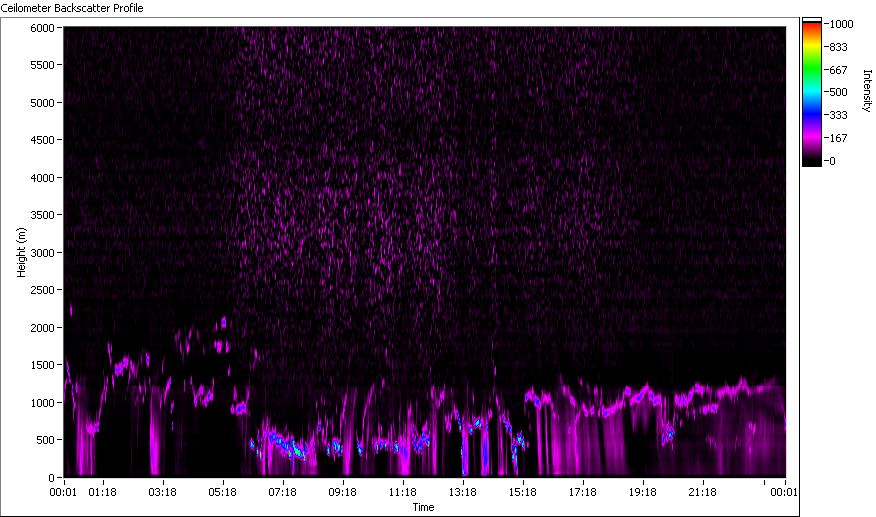
Task: Click the Height (m) axis label
Action: point(21,252)
